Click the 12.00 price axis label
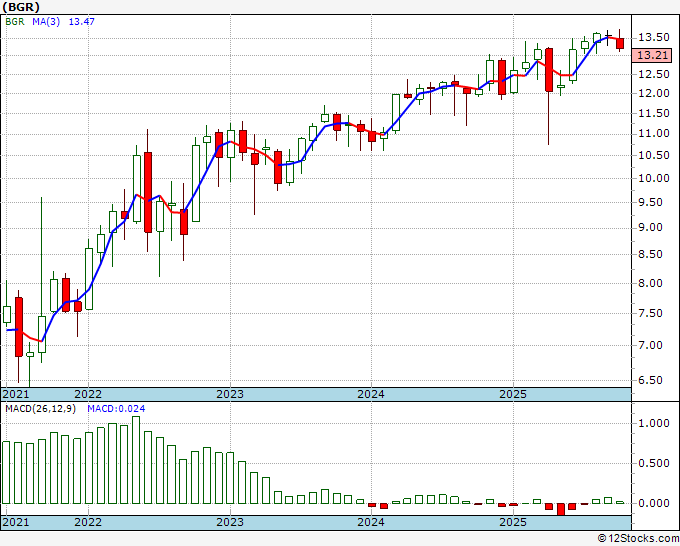The width and height of the screenshot is (680, 546). 654,93
